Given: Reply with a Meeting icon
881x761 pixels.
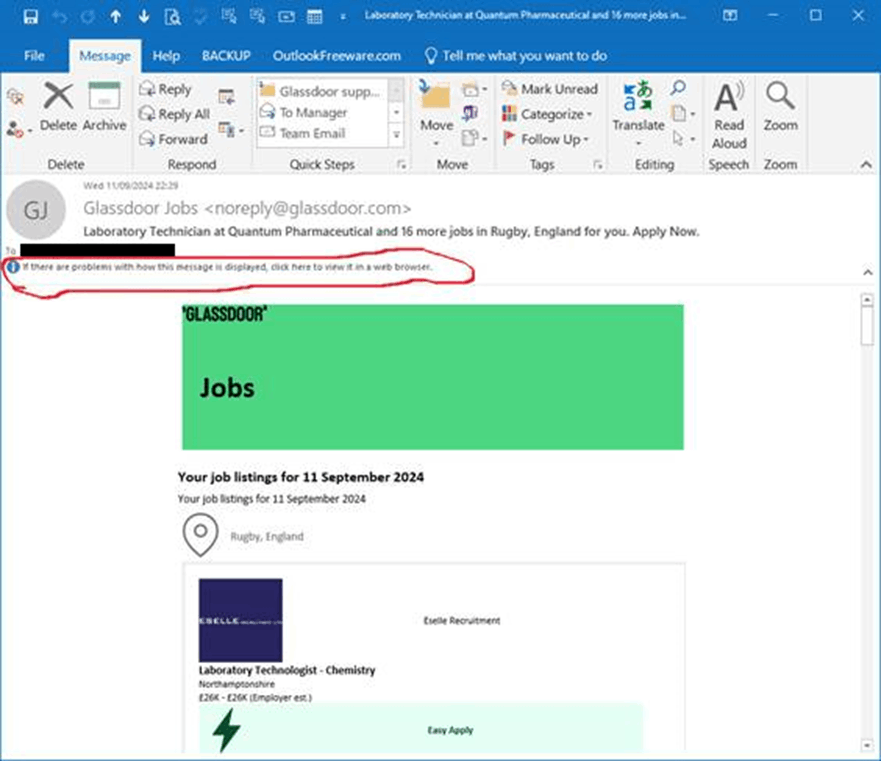Looking at the screenshot, I should [226, 97].
